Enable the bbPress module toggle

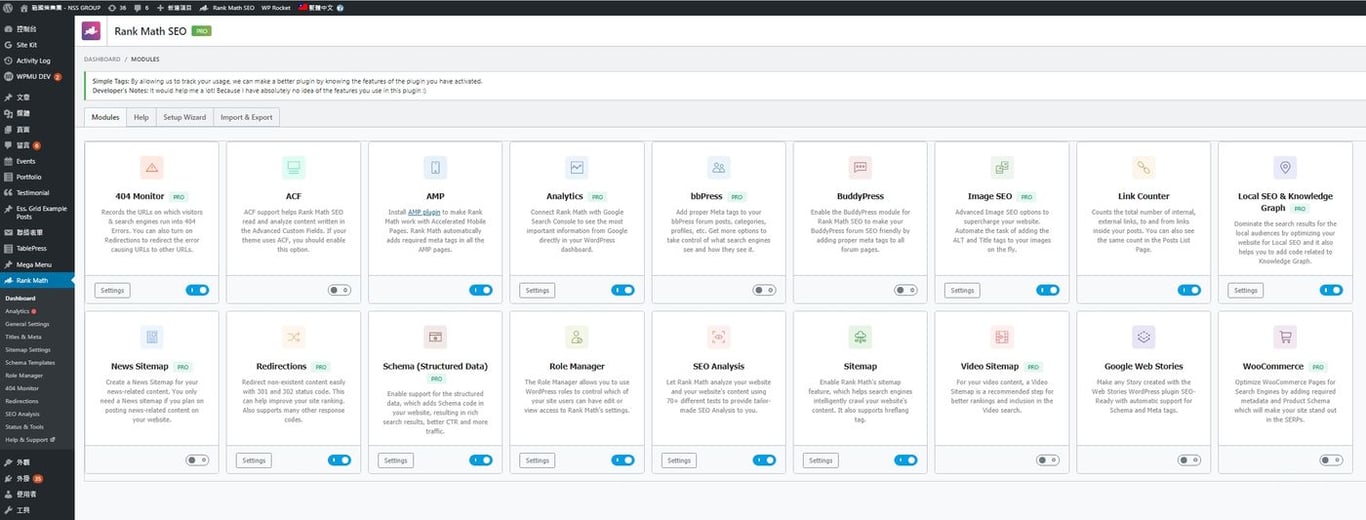coord(764,290)
